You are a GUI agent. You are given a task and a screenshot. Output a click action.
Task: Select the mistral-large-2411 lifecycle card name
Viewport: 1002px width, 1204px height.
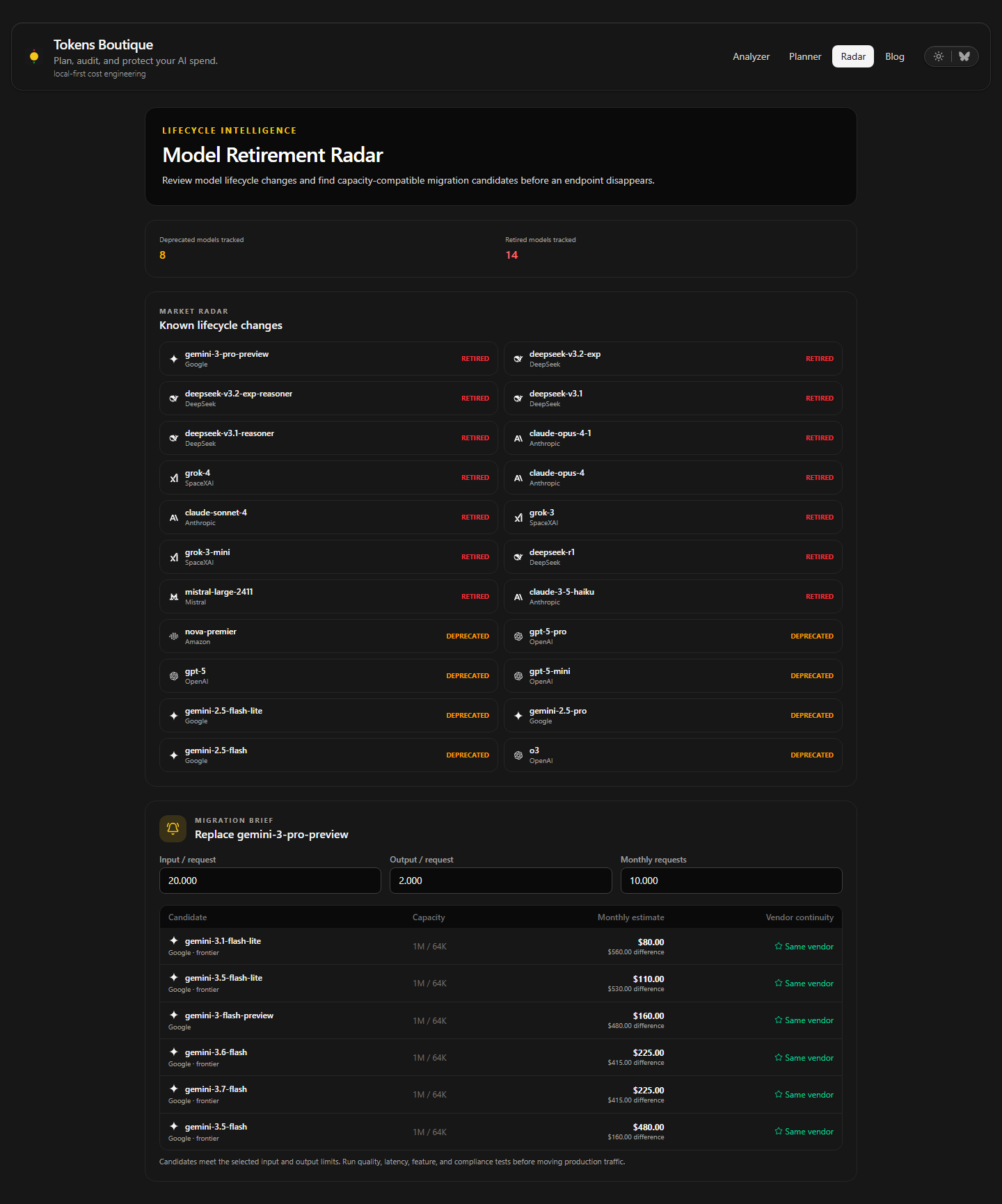[x=219, y=592]
